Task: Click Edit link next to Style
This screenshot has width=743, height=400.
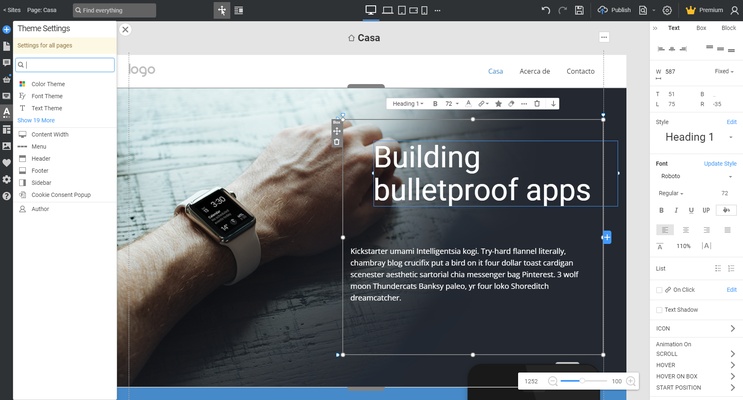Action: pos(732,122)
